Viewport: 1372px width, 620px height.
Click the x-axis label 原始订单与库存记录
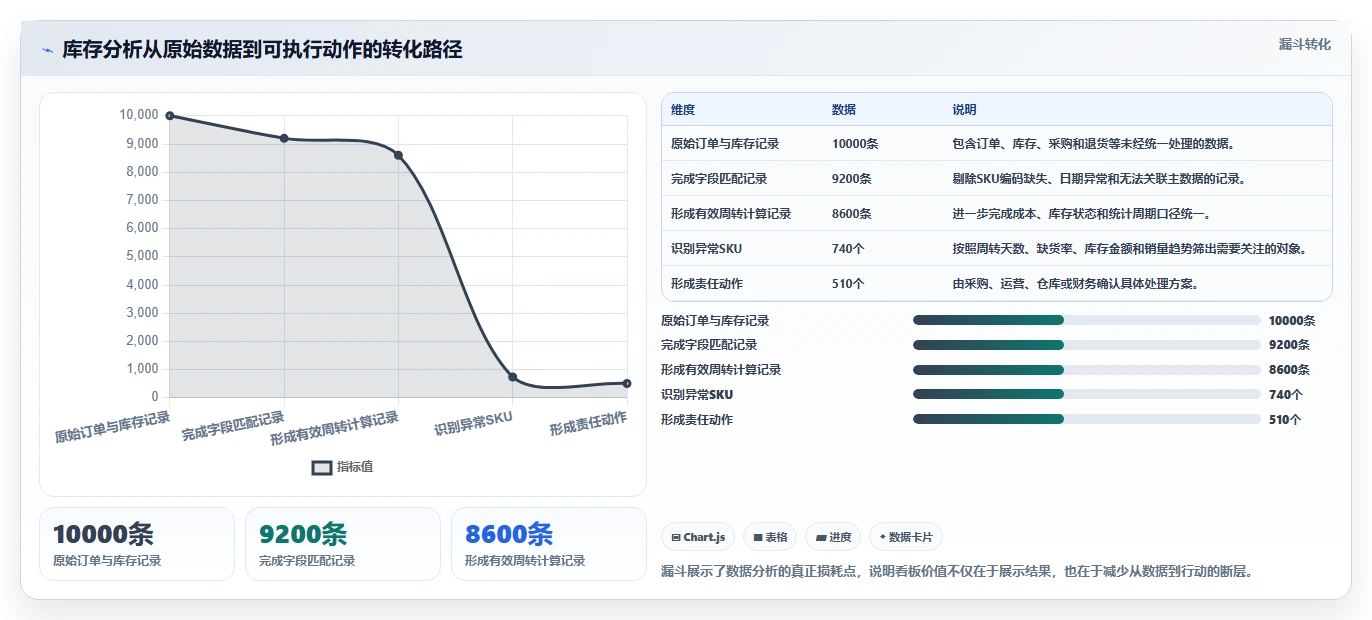(112, 427)
